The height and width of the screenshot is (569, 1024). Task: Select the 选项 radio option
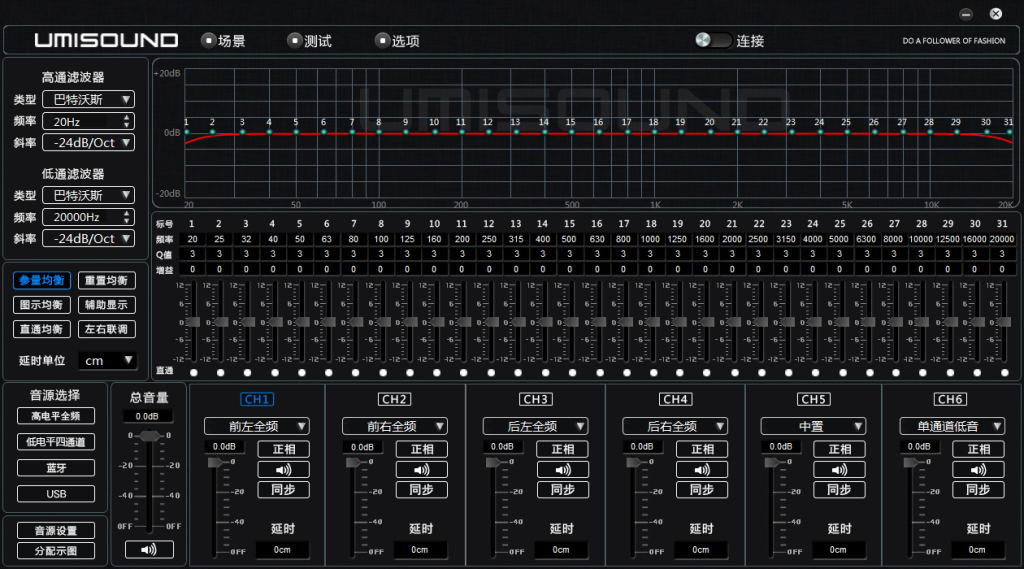tap(382, 41)
